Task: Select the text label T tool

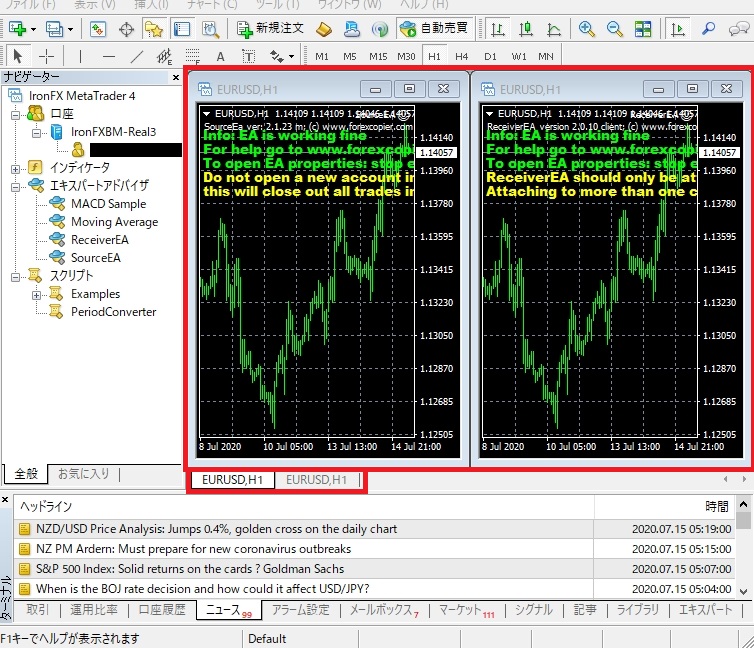Action: coord(248,57)
